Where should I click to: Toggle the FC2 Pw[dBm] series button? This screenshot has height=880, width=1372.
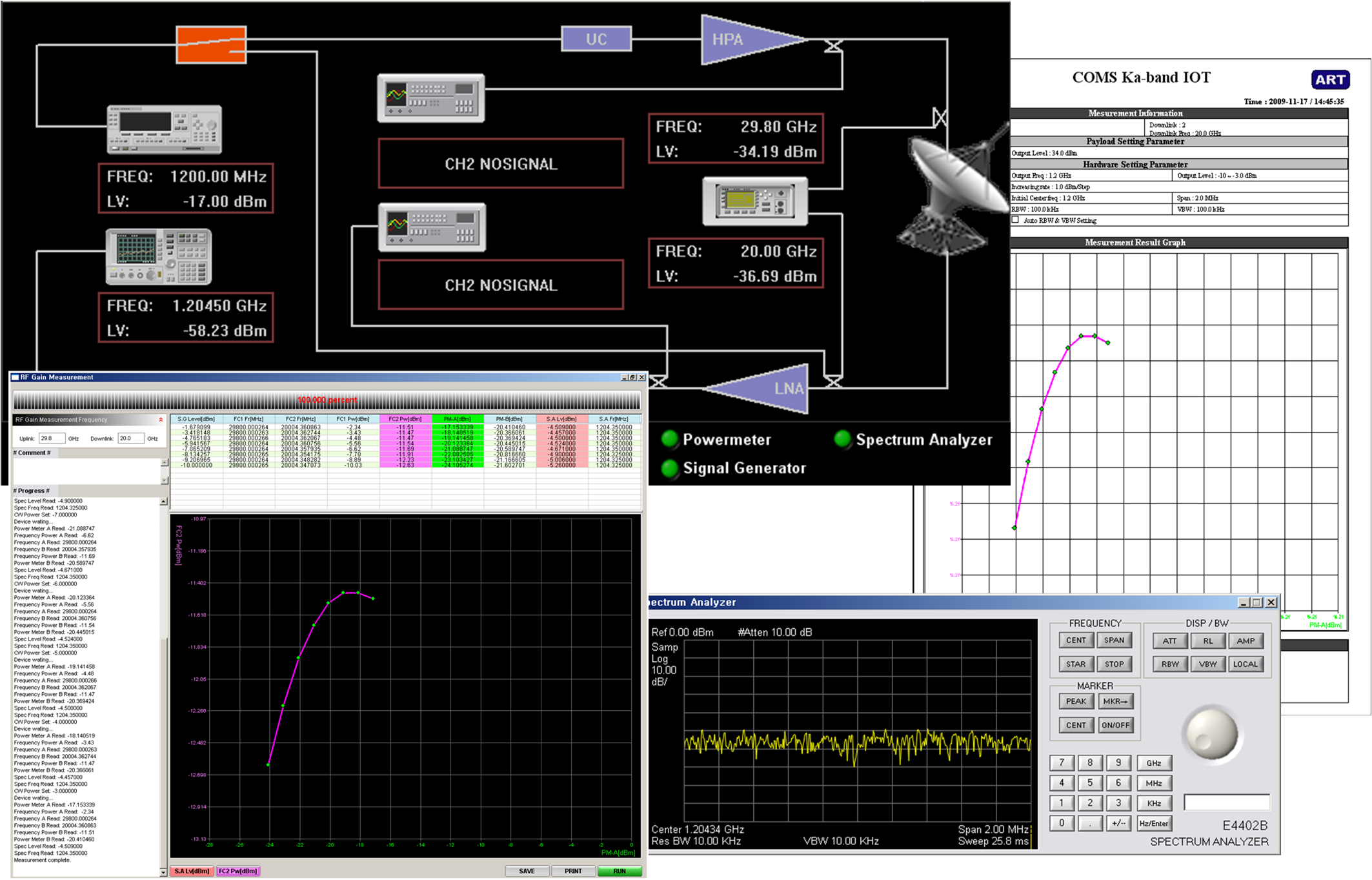pos(237,871)
